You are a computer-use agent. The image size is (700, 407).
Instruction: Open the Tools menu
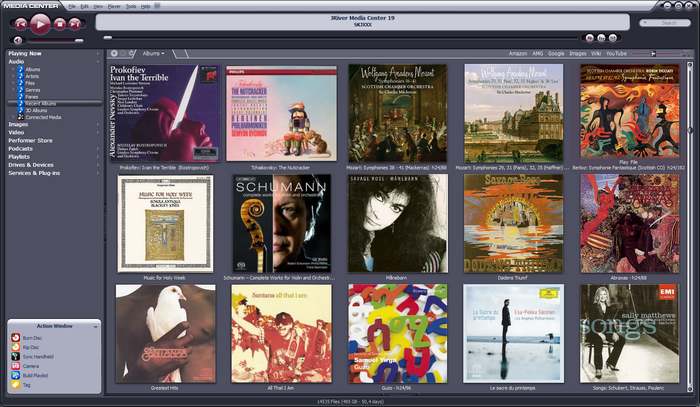tap(131, 7)
